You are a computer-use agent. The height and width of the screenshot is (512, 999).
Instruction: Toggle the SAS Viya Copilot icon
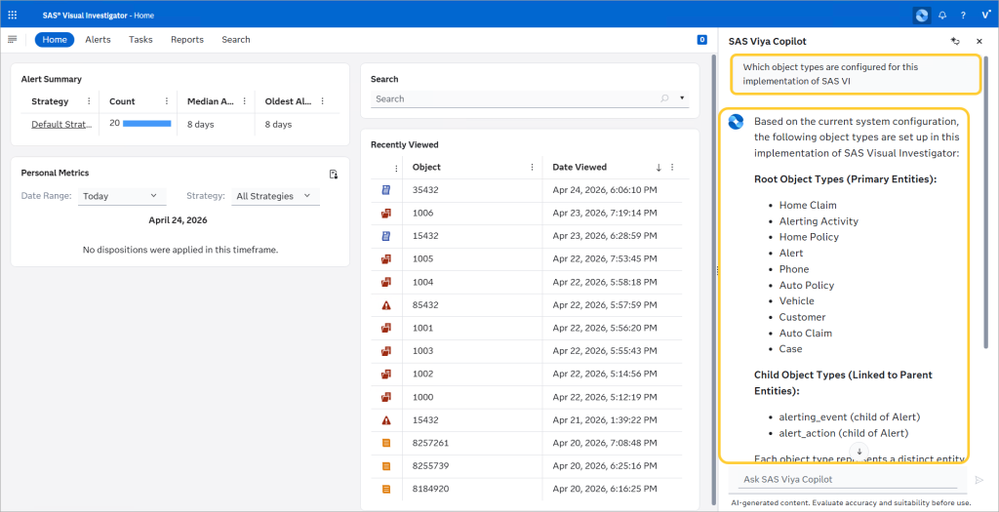click(x=921, y=15)
